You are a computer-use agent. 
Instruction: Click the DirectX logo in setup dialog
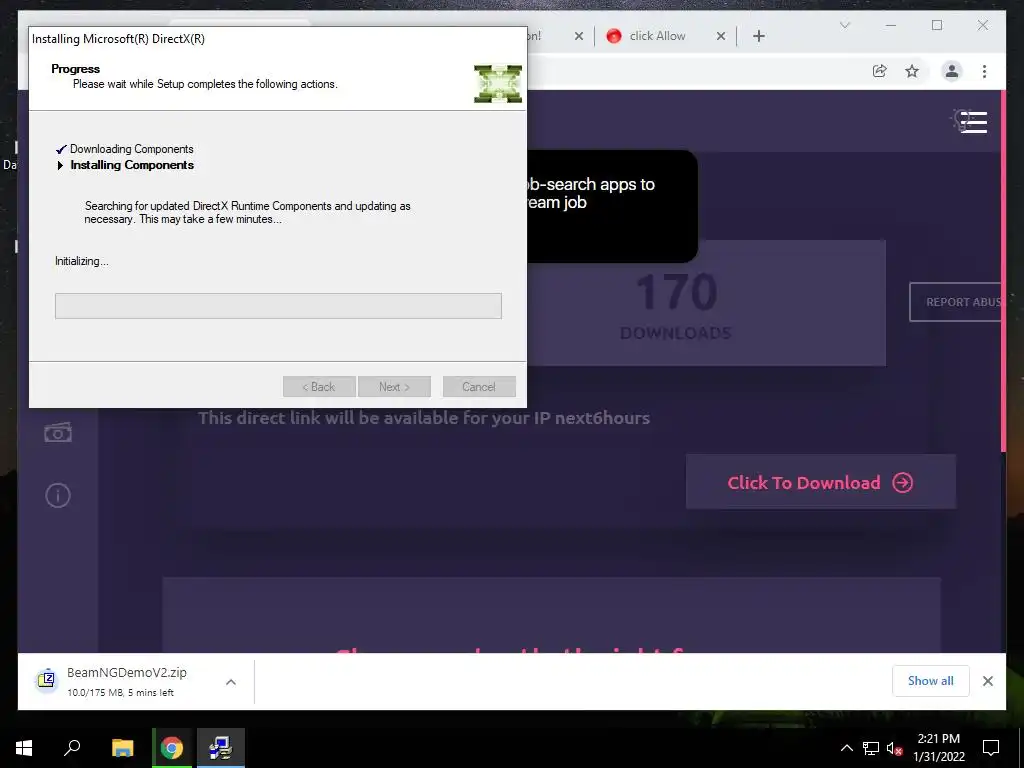pos(498,84)
